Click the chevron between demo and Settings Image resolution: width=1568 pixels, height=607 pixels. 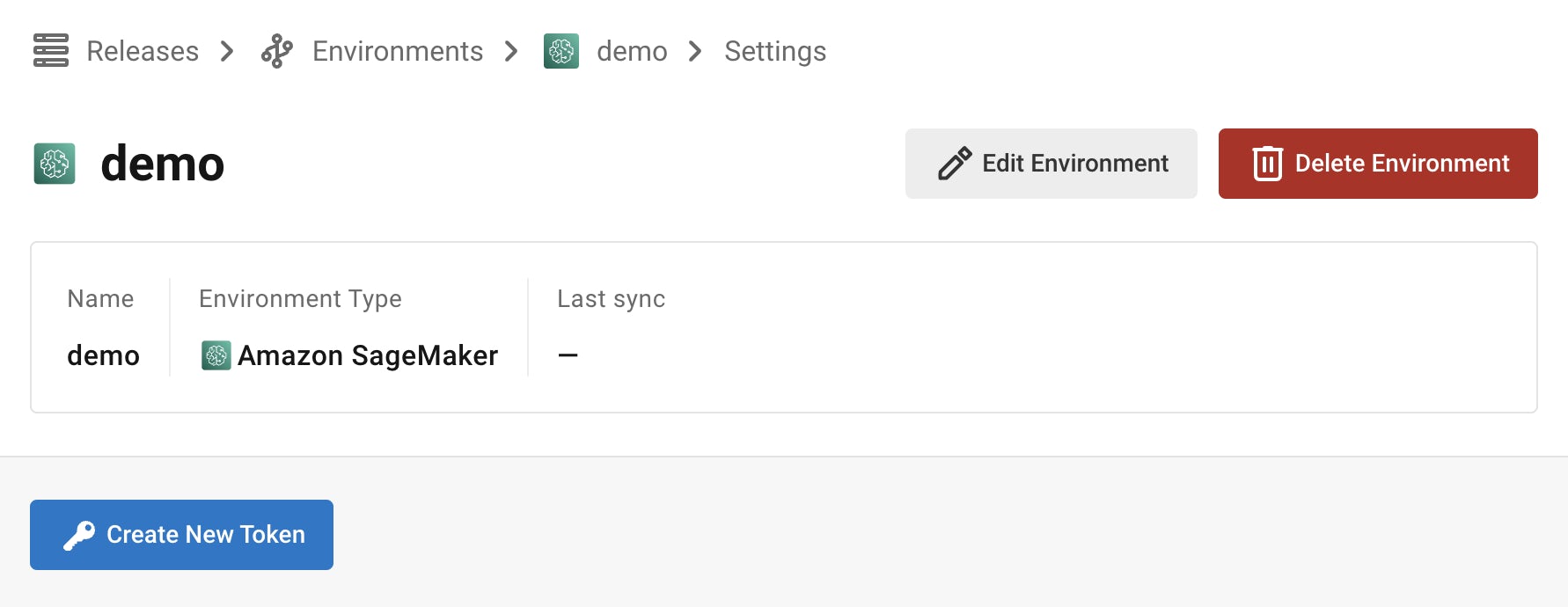coord(695,52)
